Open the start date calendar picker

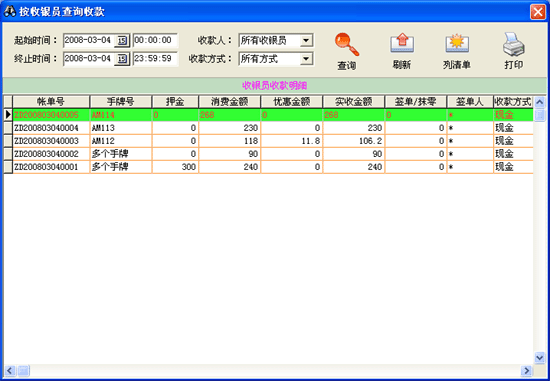click(x=122, y=41)
